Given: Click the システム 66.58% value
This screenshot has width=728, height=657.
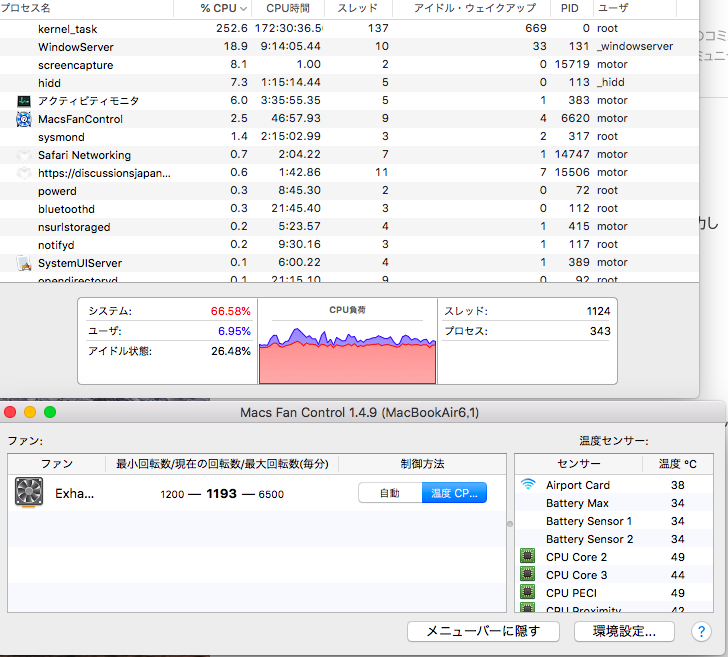Looking at the screenshot, I should pyautogui.click(x=230, y=311).
